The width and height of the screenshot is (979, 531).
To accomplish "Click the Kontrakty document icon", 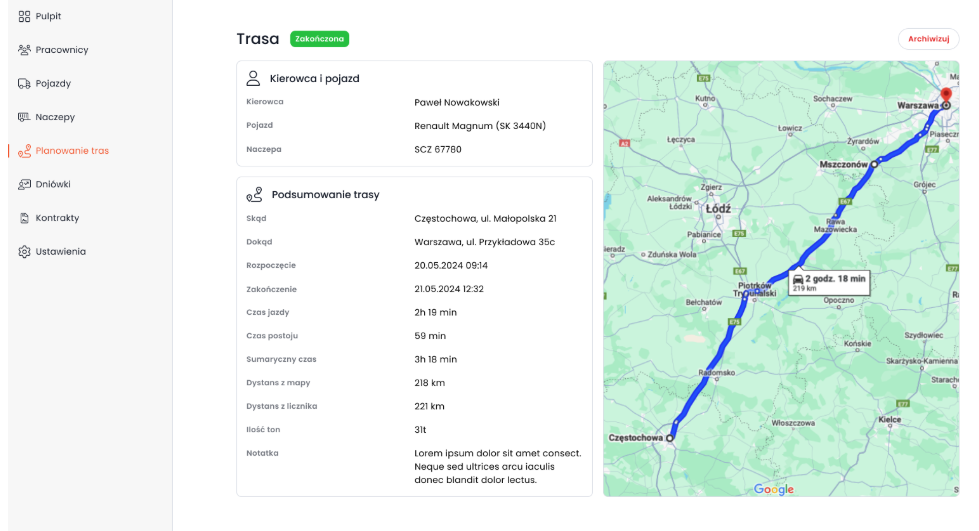I will pyautogui.click(x=24, y=218).
